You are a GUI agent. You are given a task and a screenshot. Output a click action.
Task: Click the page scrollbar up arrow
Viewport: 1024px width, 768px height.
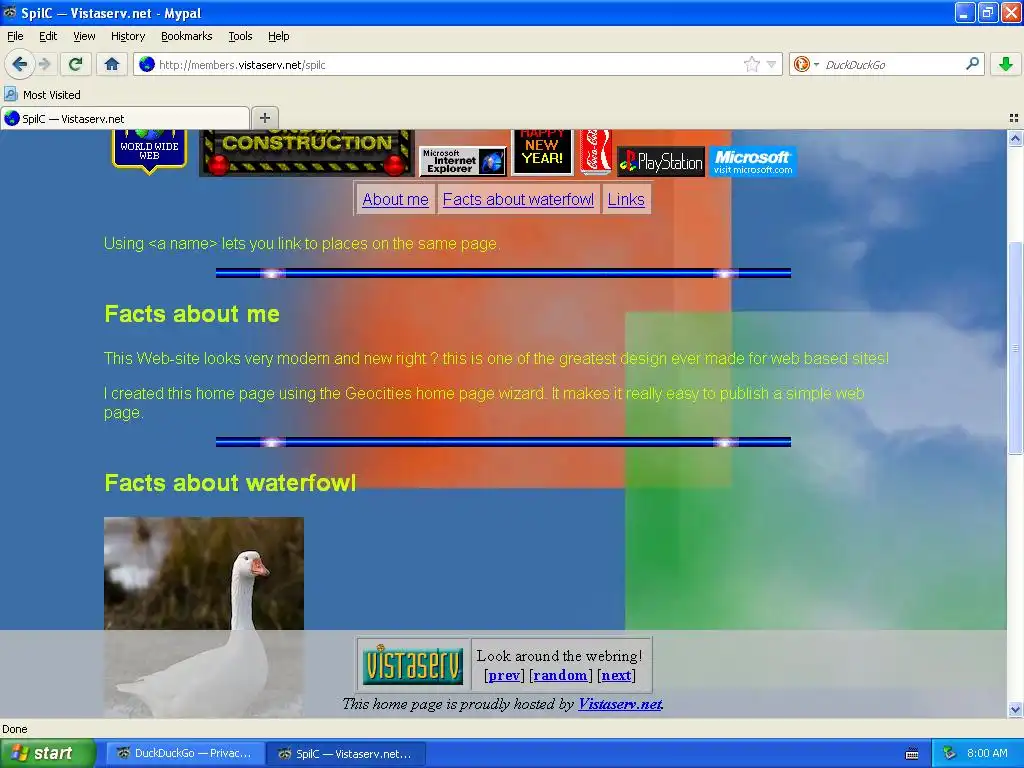[1015, 138]
